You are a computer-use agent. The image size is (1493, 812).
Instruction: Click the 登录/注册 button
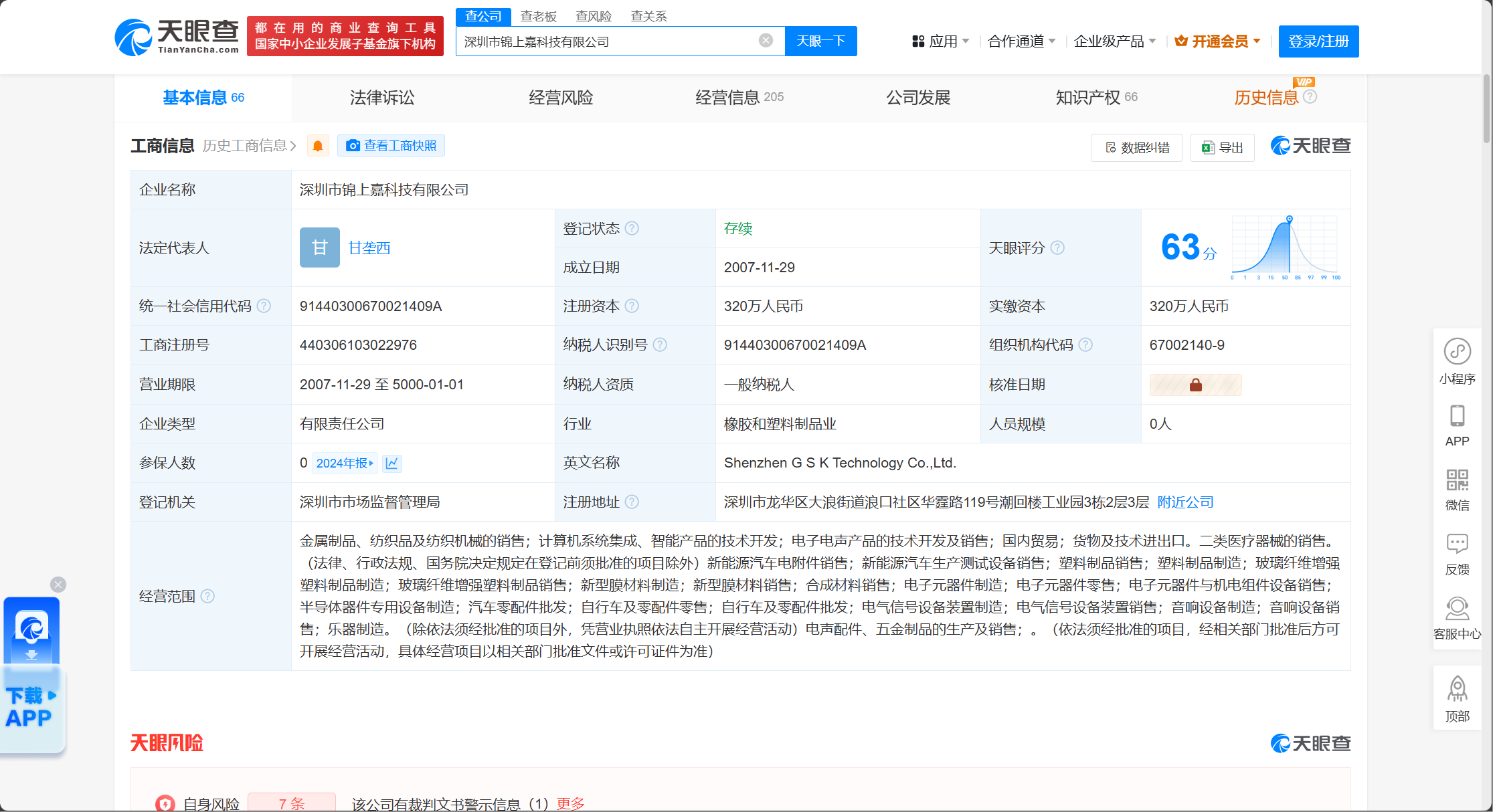point(1318,41)
